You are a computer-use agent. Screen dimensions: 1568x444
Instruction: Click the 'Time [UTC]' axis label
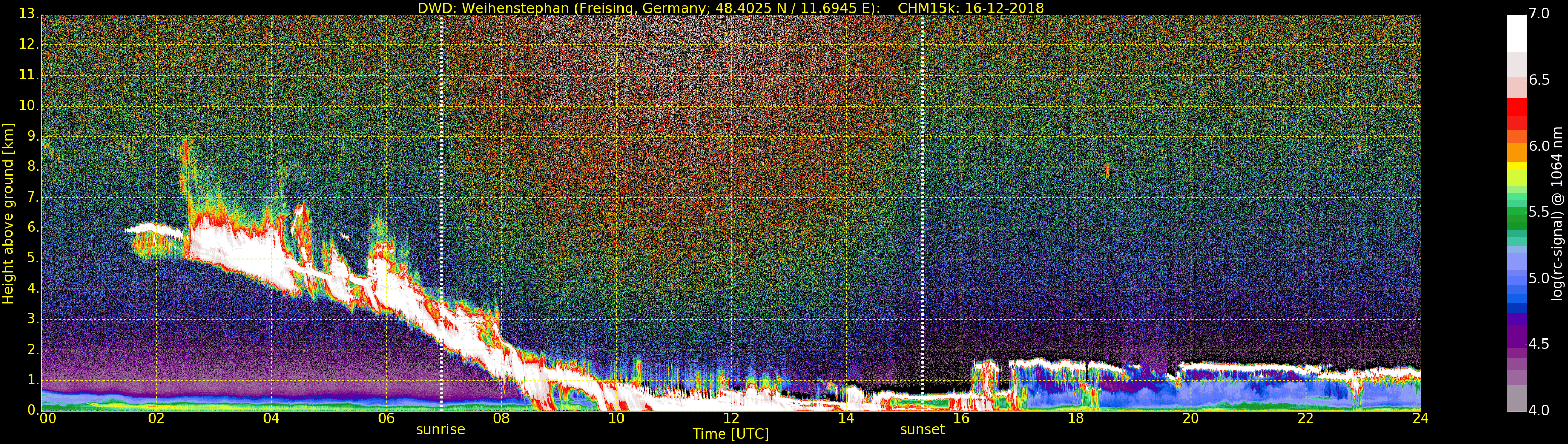coord(731,434)
